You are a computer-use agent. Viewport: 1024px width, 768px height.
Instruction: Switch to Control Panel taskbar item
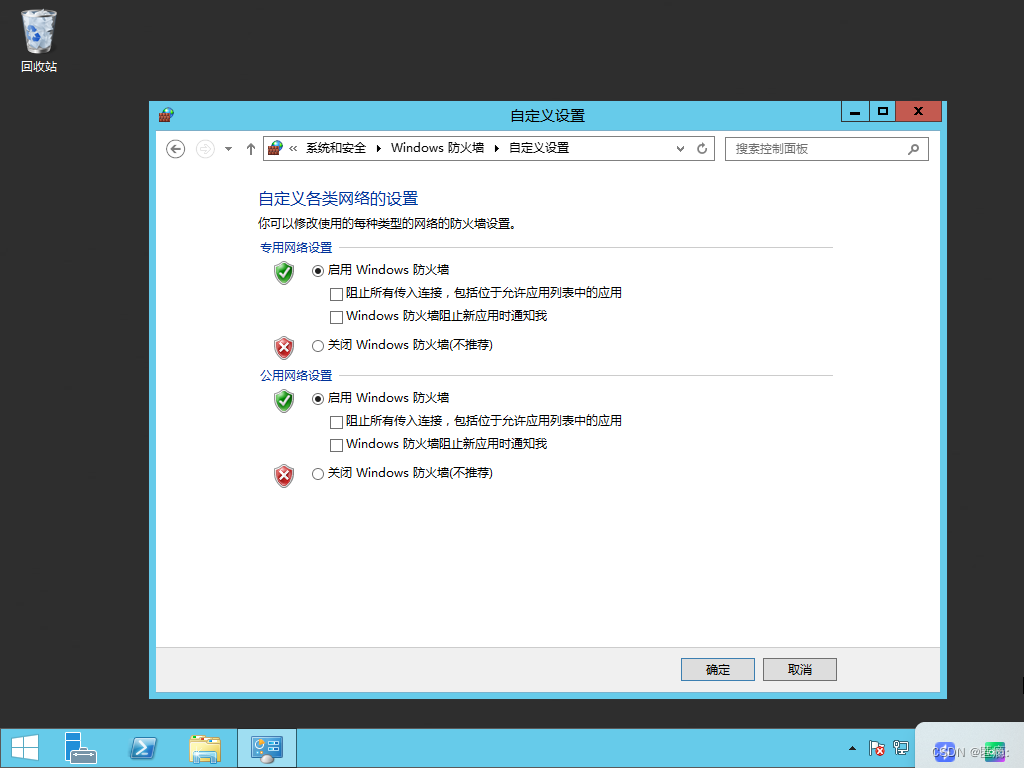267,748
